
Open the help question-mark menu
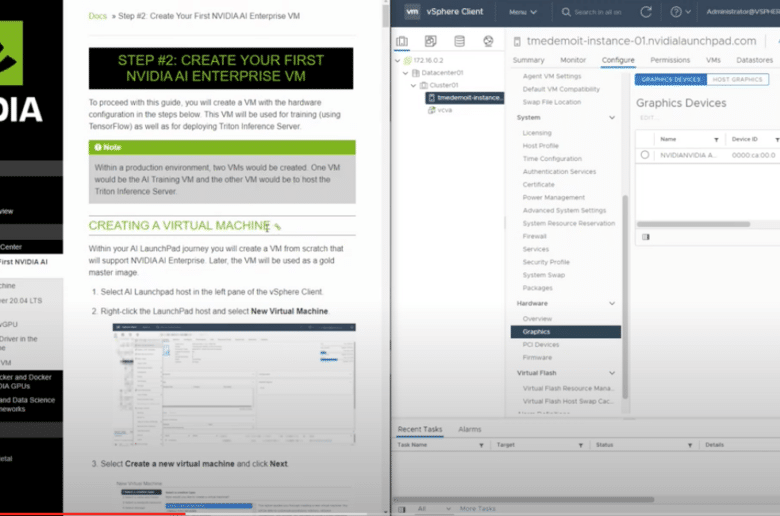click(x=681, y=12)
